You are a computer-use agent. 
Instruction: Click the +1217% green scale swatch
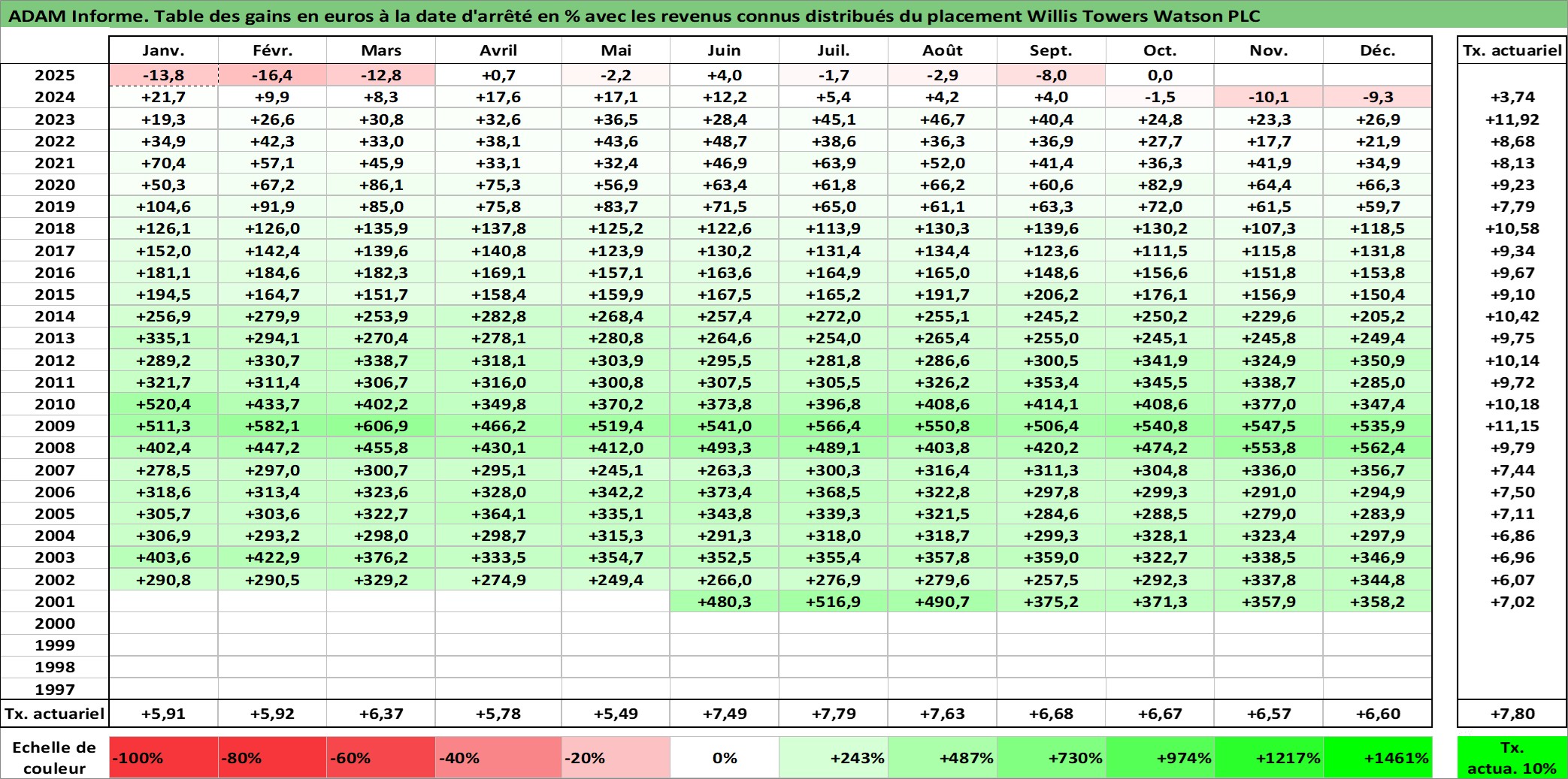click(x=1269, y=757)
